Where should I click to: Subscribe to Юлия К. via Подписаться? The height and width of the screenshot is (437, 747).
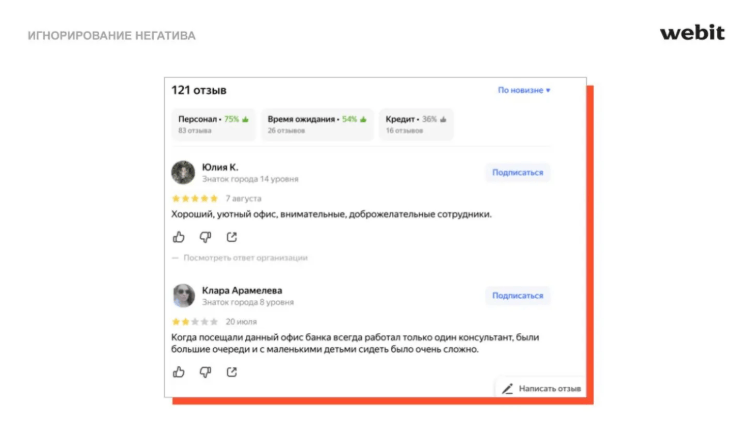(517, 173)
